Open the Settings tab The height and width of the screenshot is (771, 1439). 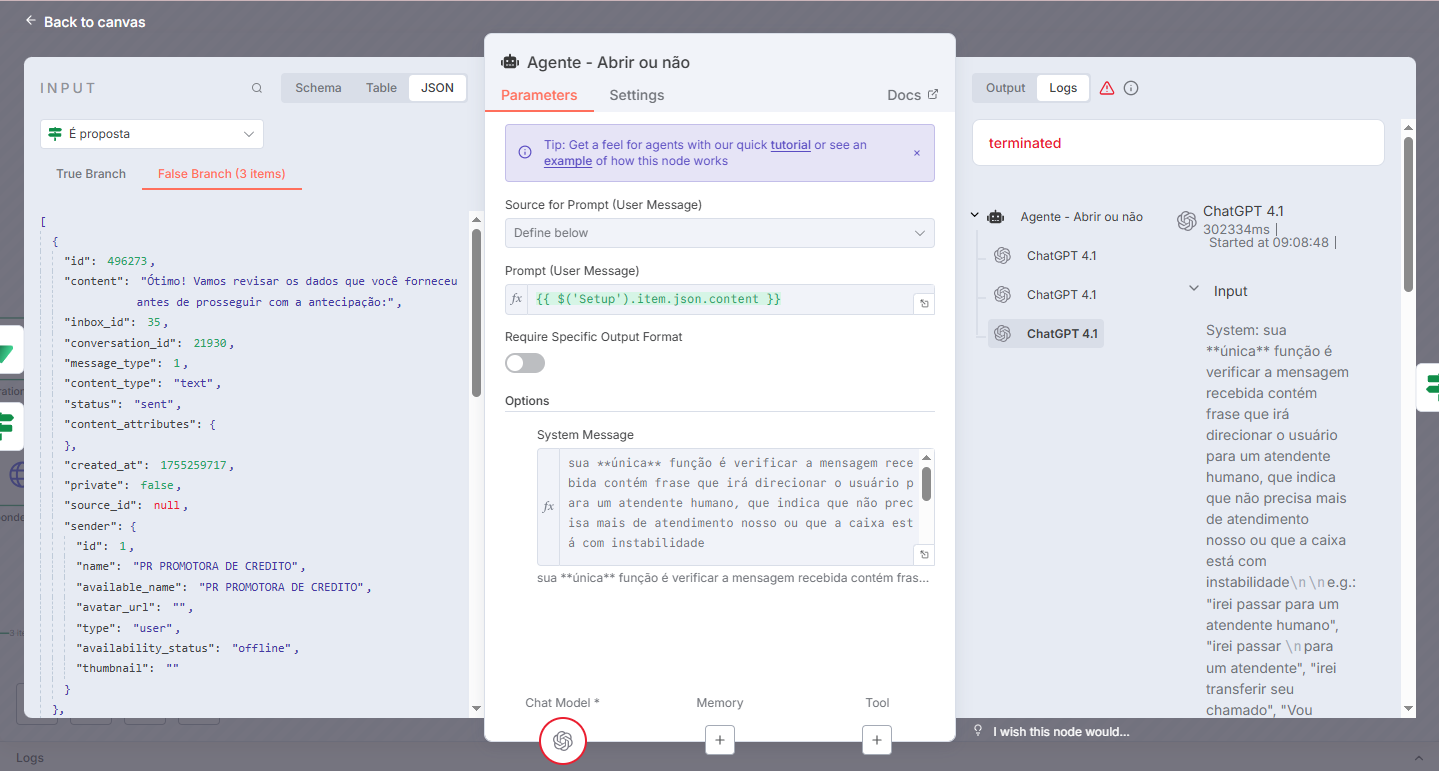(x=637, y=95)
